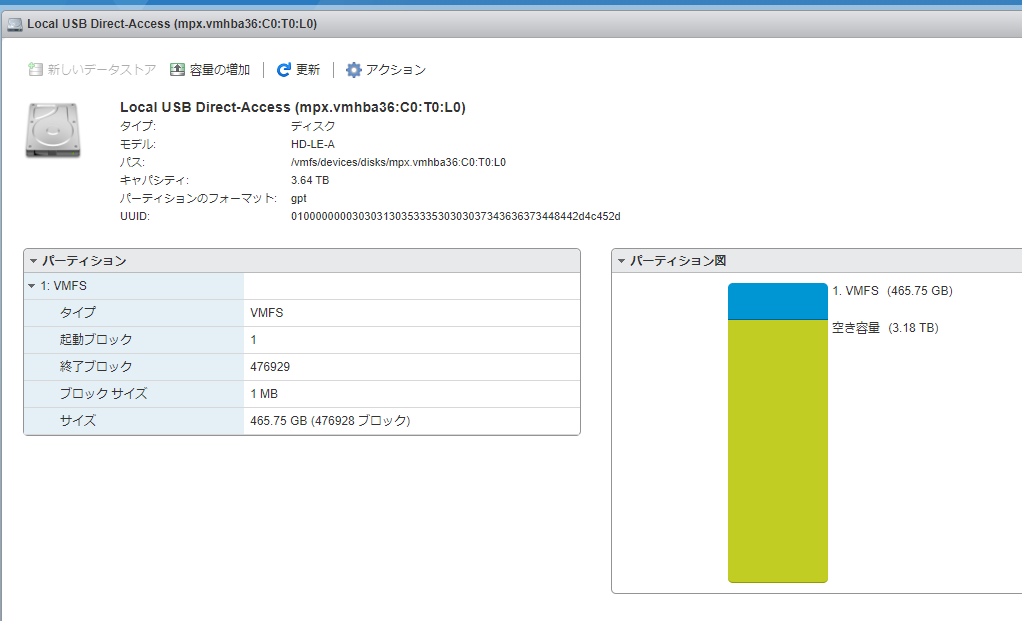Select 容量の増加 button label
Viewport: 1022px width, 621px height.
coord(220,70)
